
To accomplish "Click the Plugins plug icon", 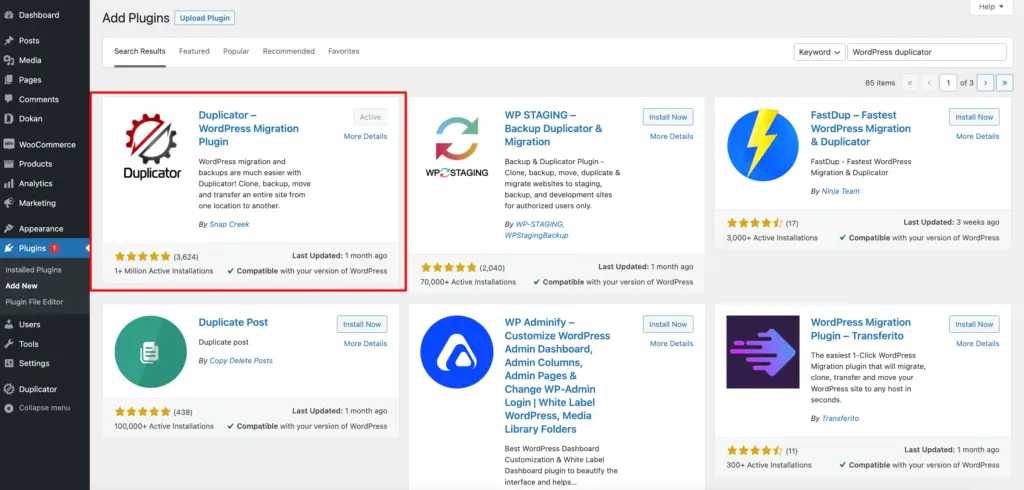I will point(8,248).
